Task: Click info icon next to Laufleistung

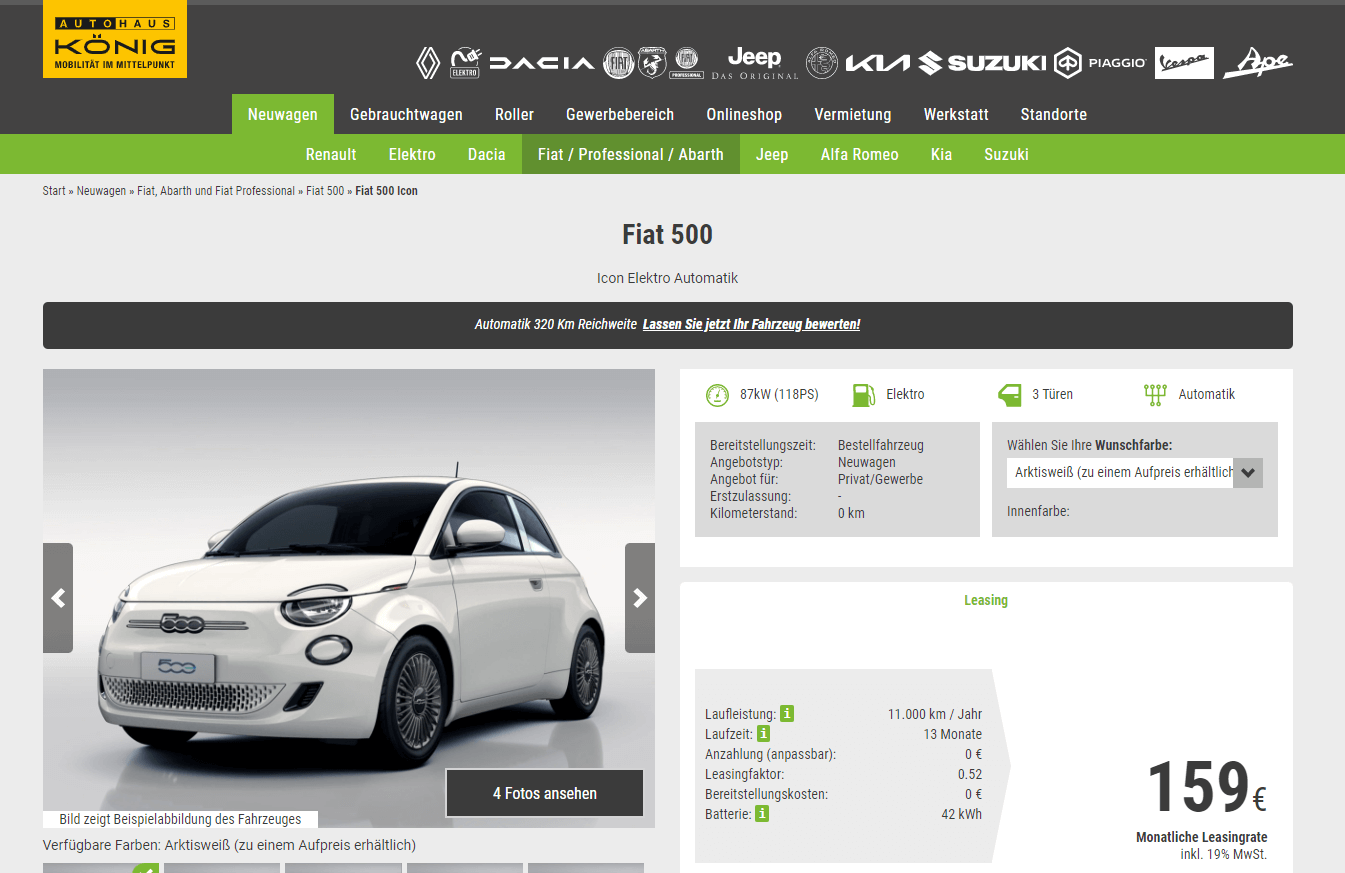Action: coord(787,714)
